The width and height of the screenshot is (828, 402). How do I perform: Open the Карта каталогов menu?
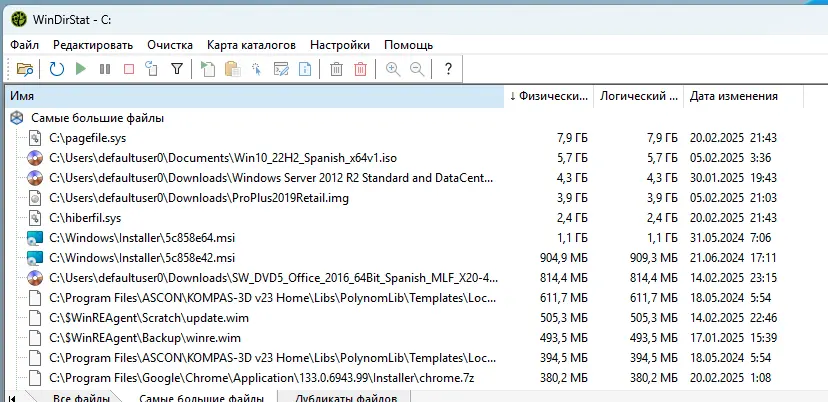coord(251,45)
